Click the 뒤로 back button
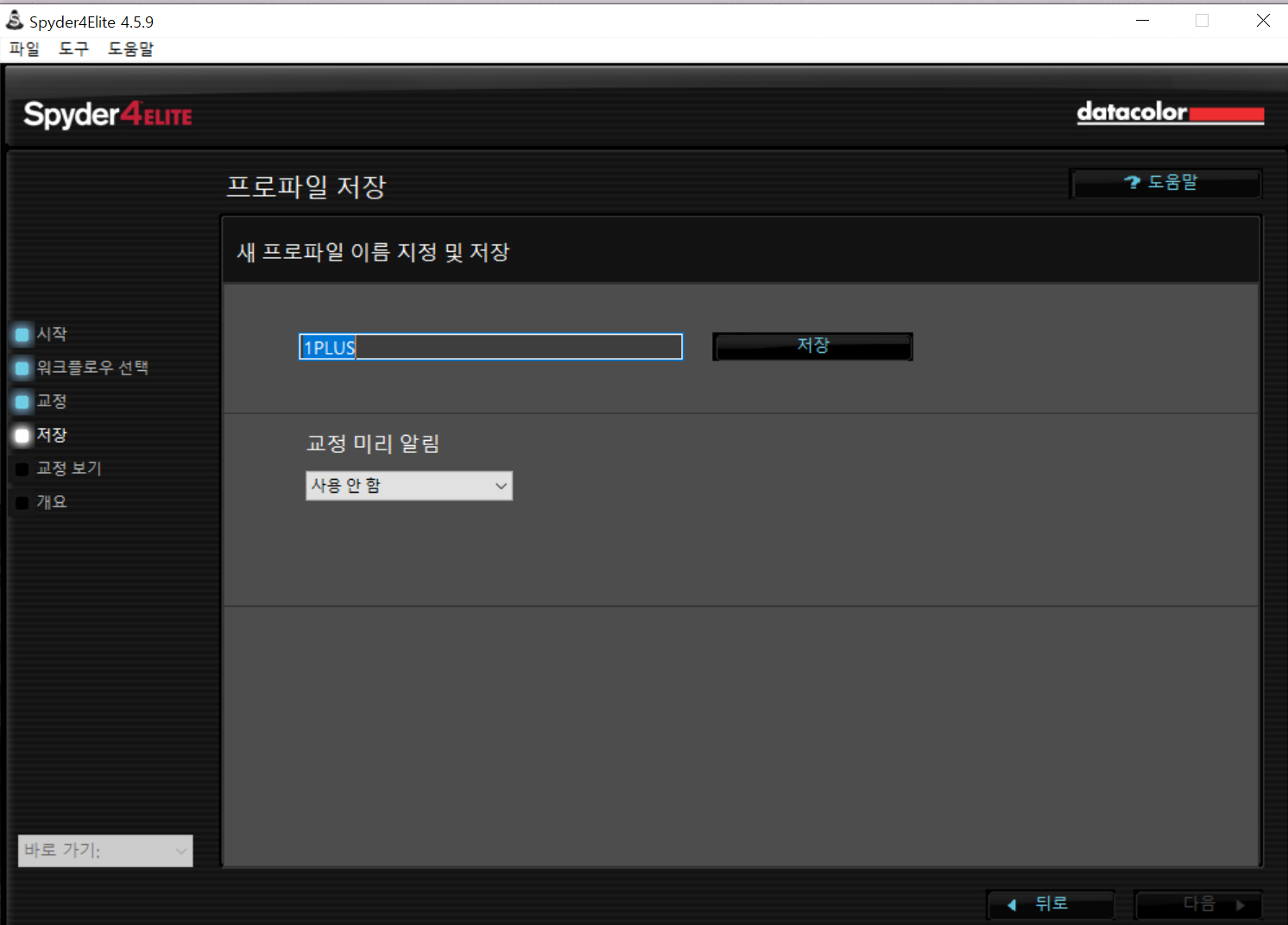1288x925 pixels. click(1051, 904)
